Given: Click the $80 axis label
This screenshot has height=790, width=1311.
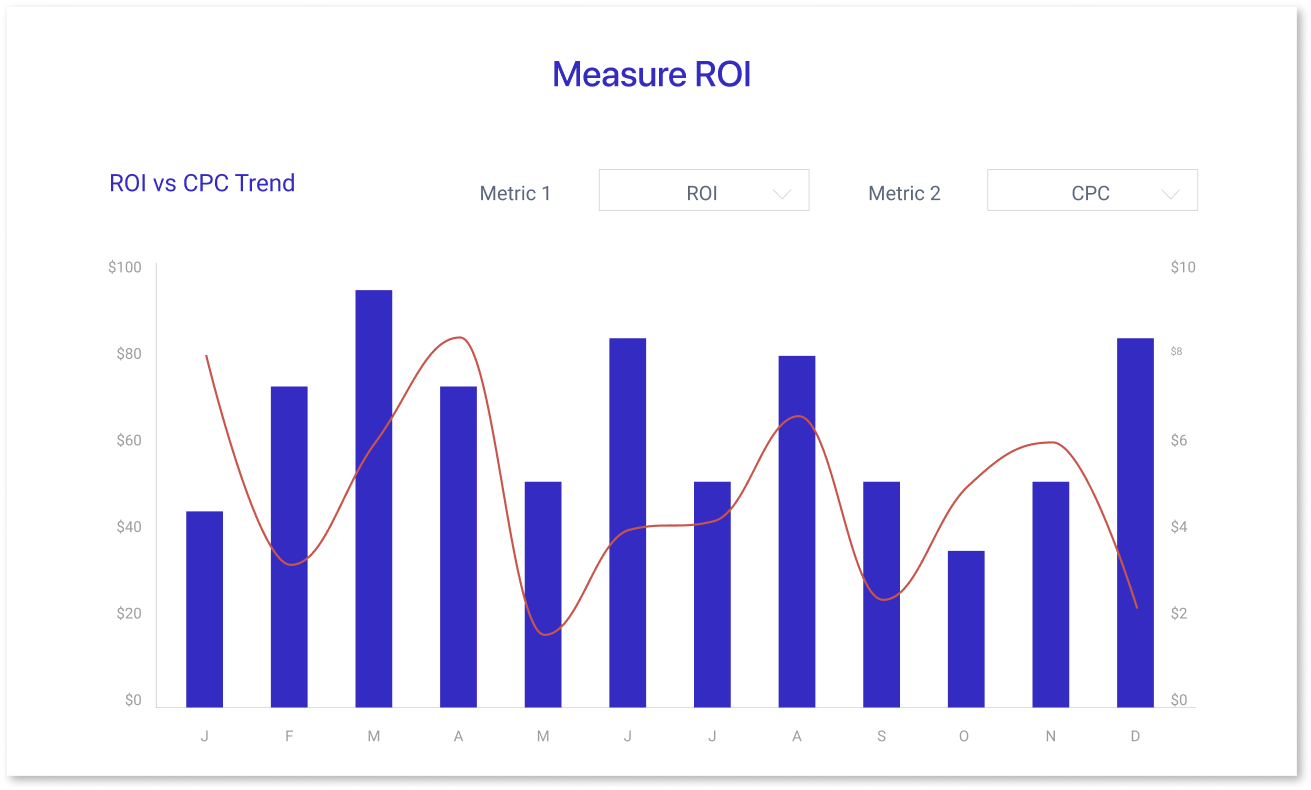Looking at the screenshot, I should pos(128,354).
